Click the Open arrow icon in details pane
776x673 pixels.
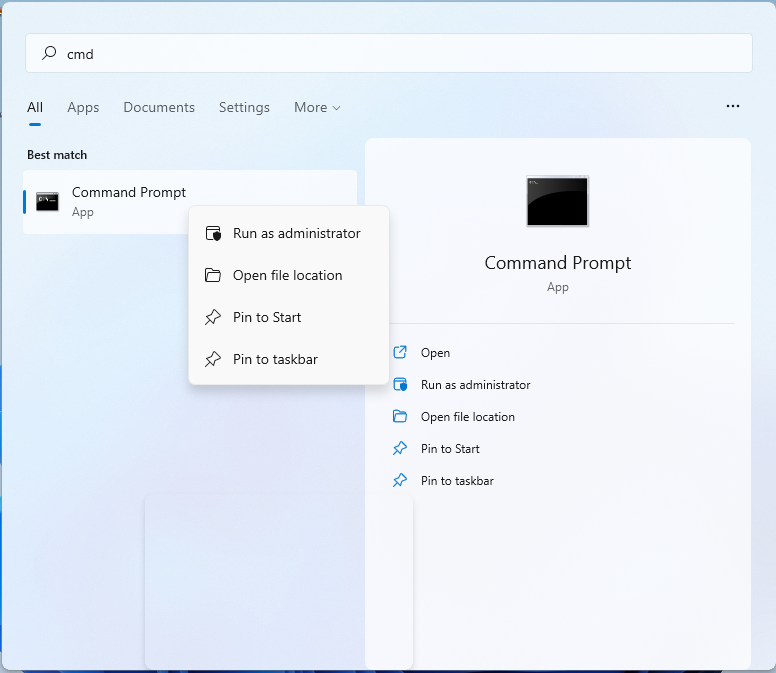tap(400, 352)
